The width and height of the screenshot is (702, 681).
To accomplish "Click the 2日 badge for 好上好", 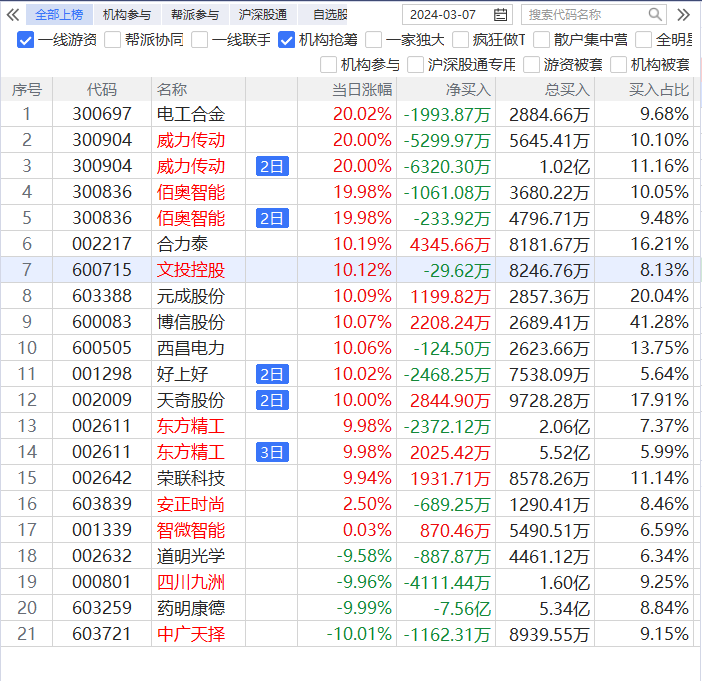I will 272,374.
